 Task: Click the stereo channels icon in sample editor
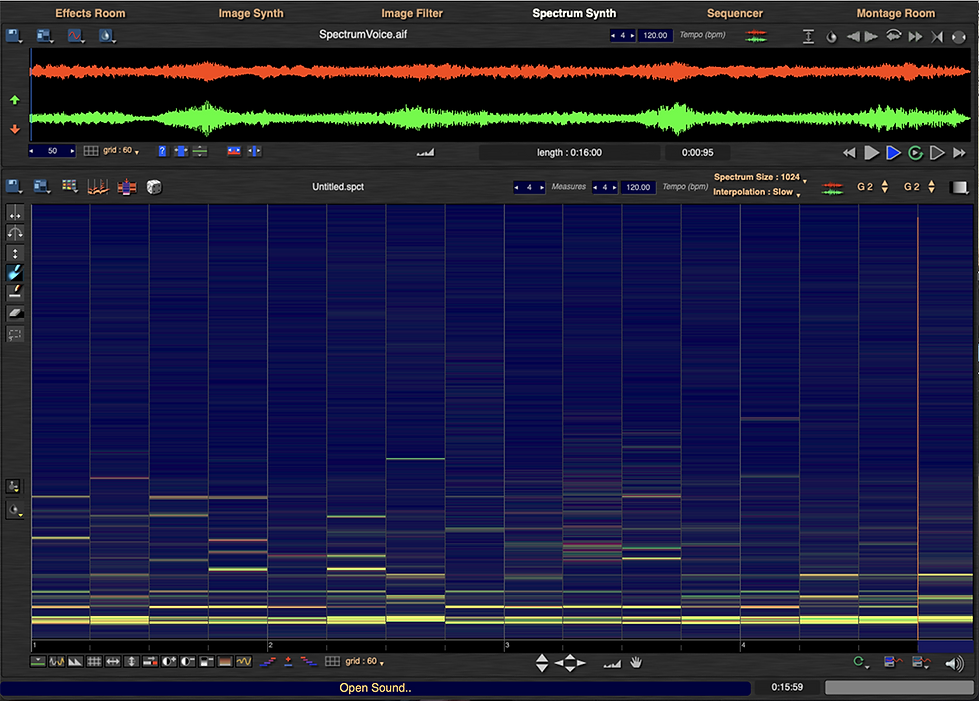[755, 36]
